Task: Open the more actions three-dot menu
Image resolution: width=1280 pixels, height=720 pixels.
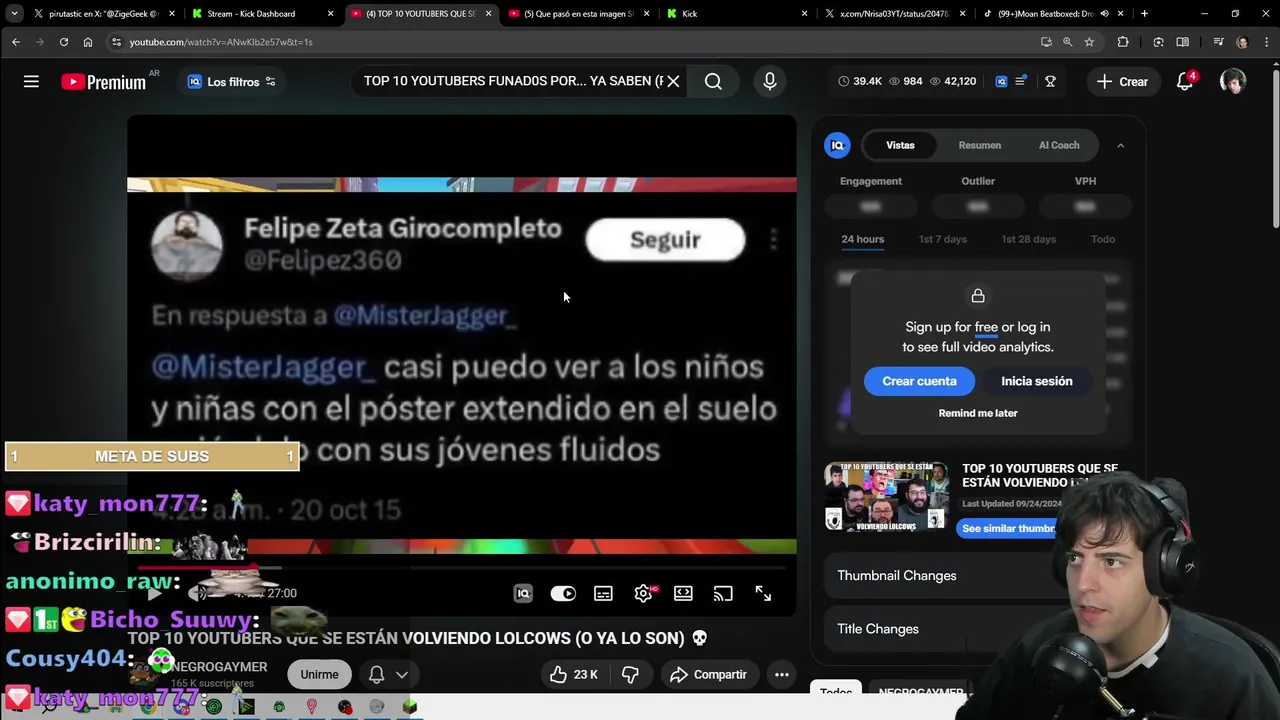Action: pyautogui.click(x=782, y=675)
